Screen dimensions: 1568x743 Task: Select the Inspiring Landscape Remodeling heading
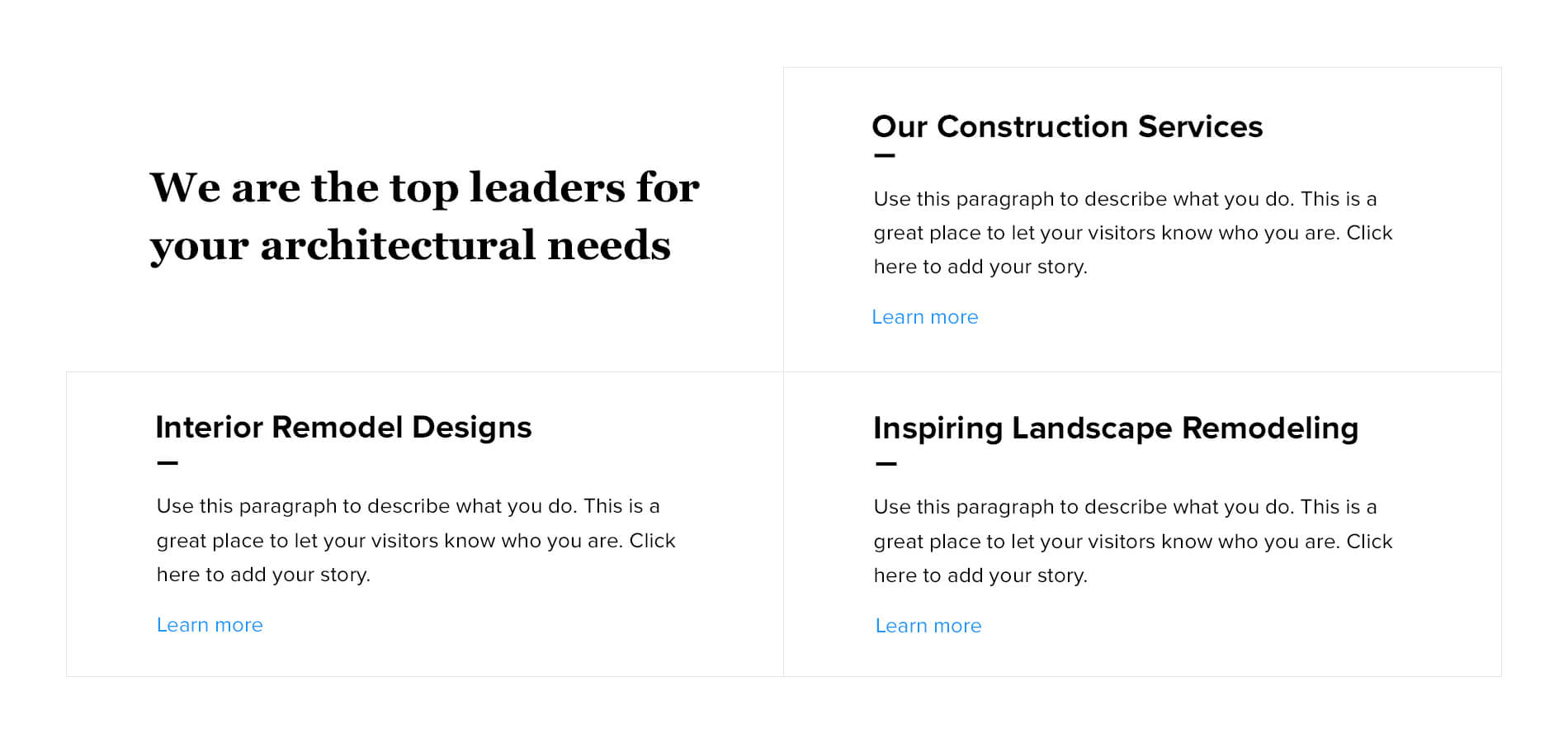(1115, 428)
